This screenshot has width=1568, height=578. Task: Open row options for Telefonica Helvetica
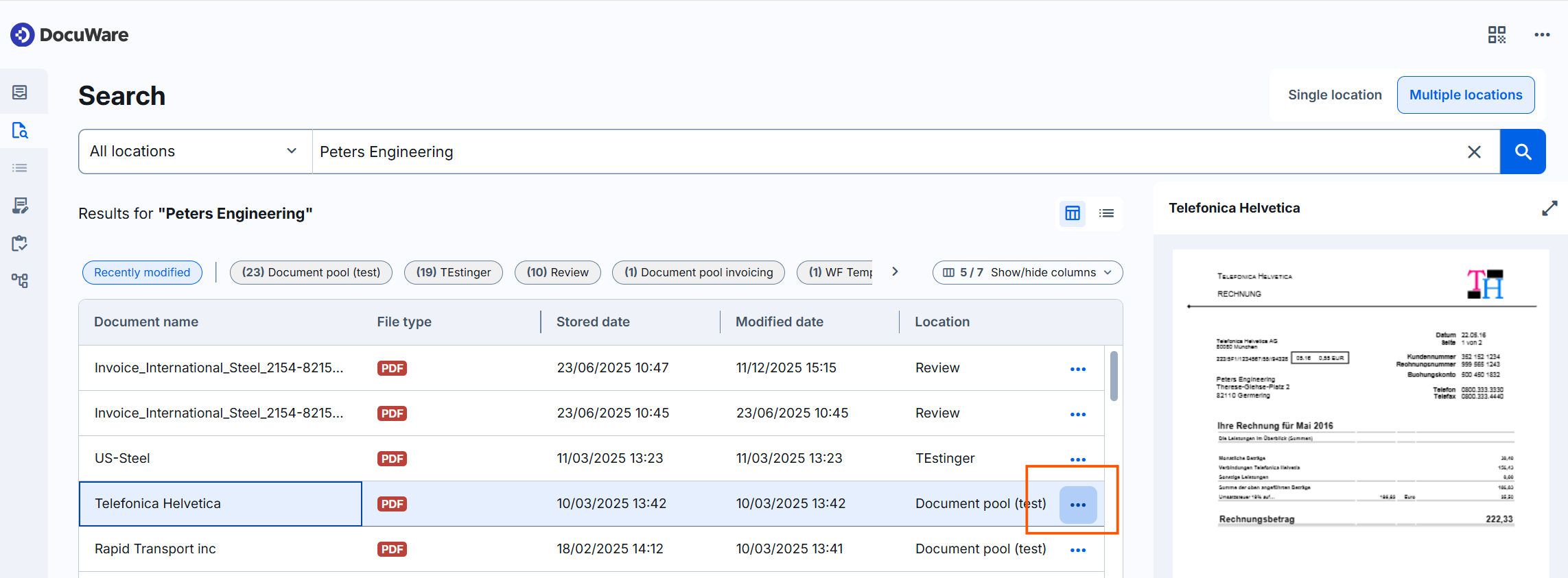coord(1078,505)
